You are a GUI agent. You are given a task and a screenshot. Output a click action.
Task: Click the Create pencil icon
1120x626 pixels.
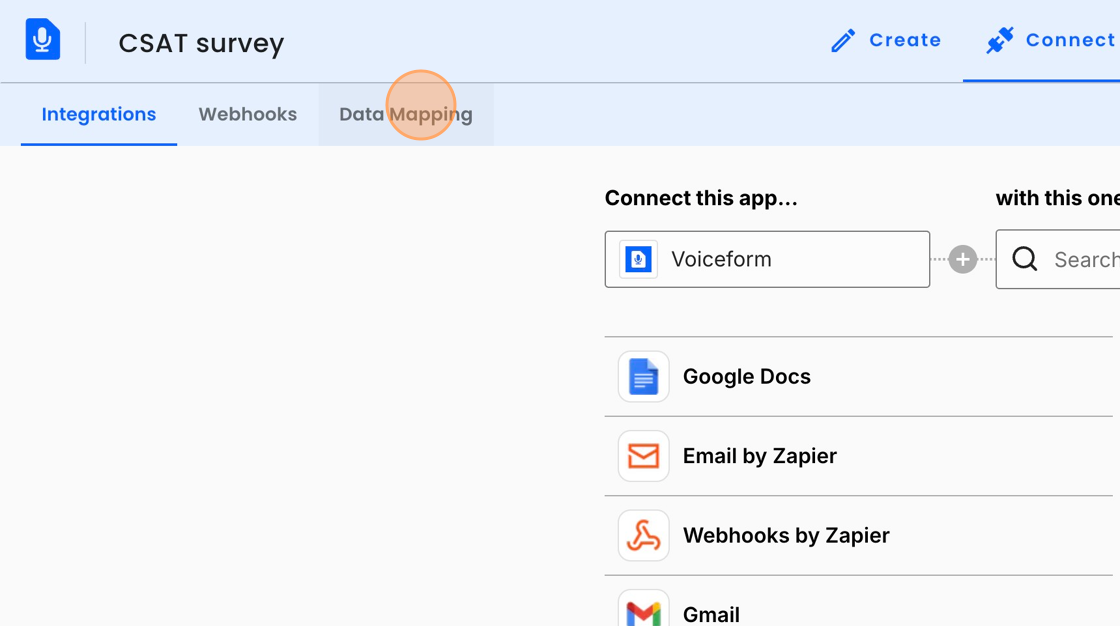tap(843, 41)
